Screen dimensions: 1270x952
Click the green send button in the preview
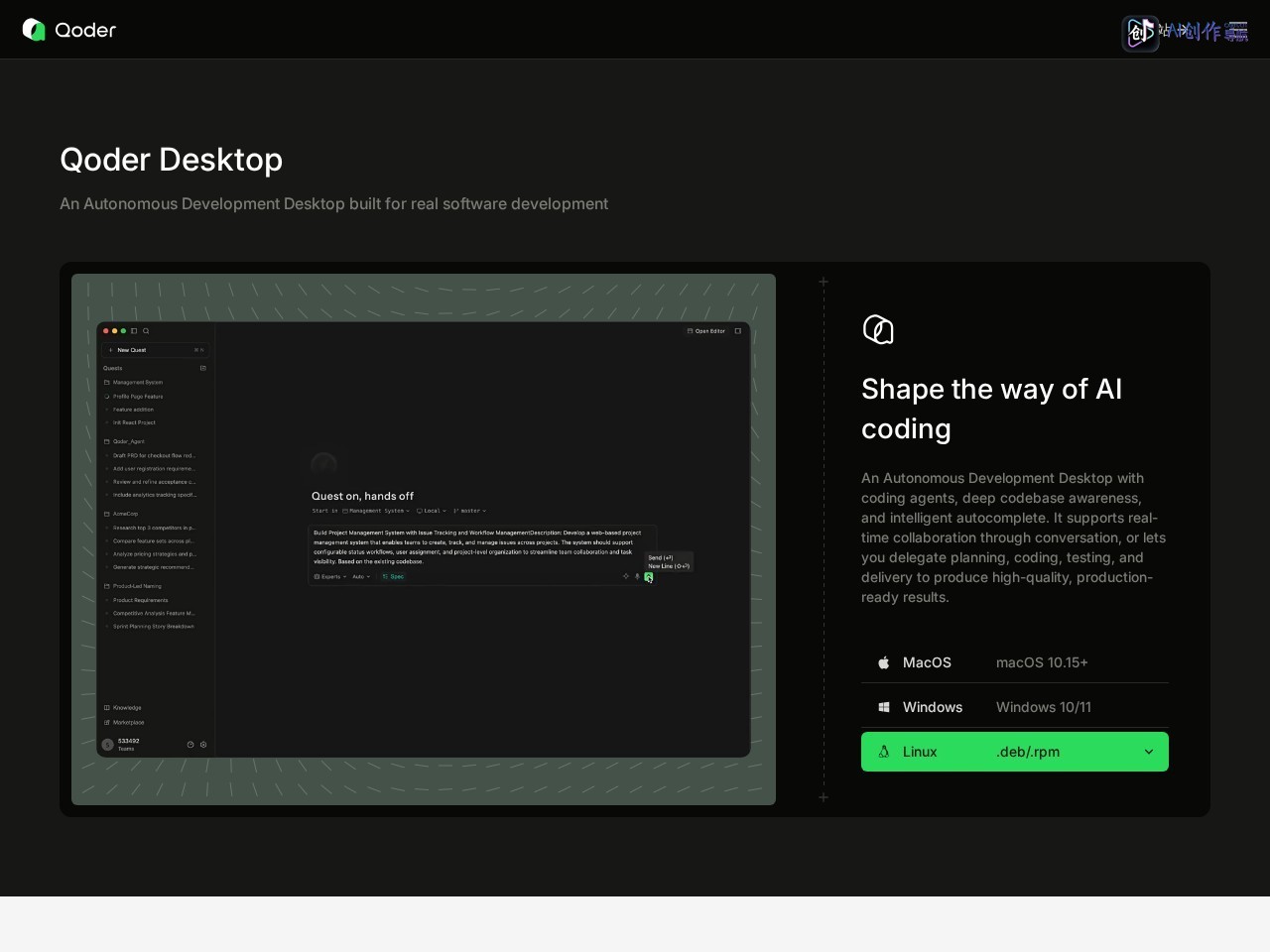tap(649, 576)
